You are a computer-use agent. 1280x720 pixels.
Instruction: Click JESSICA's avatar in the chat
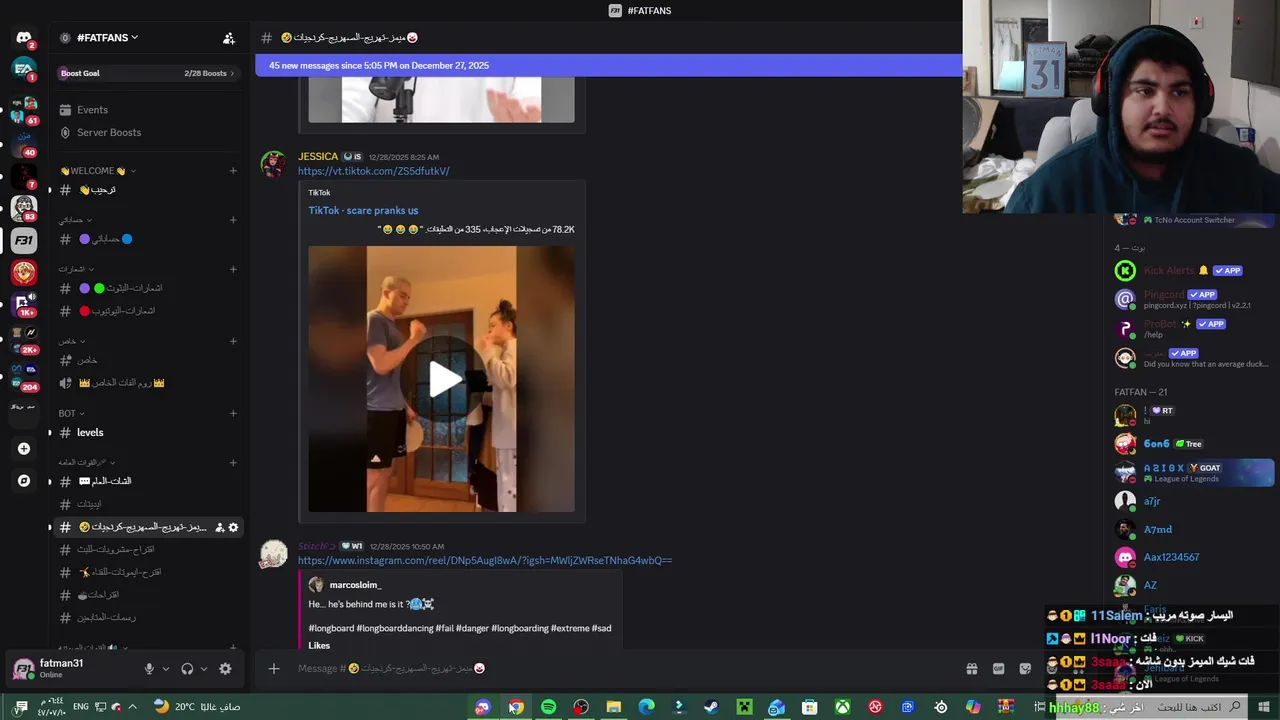273,164
